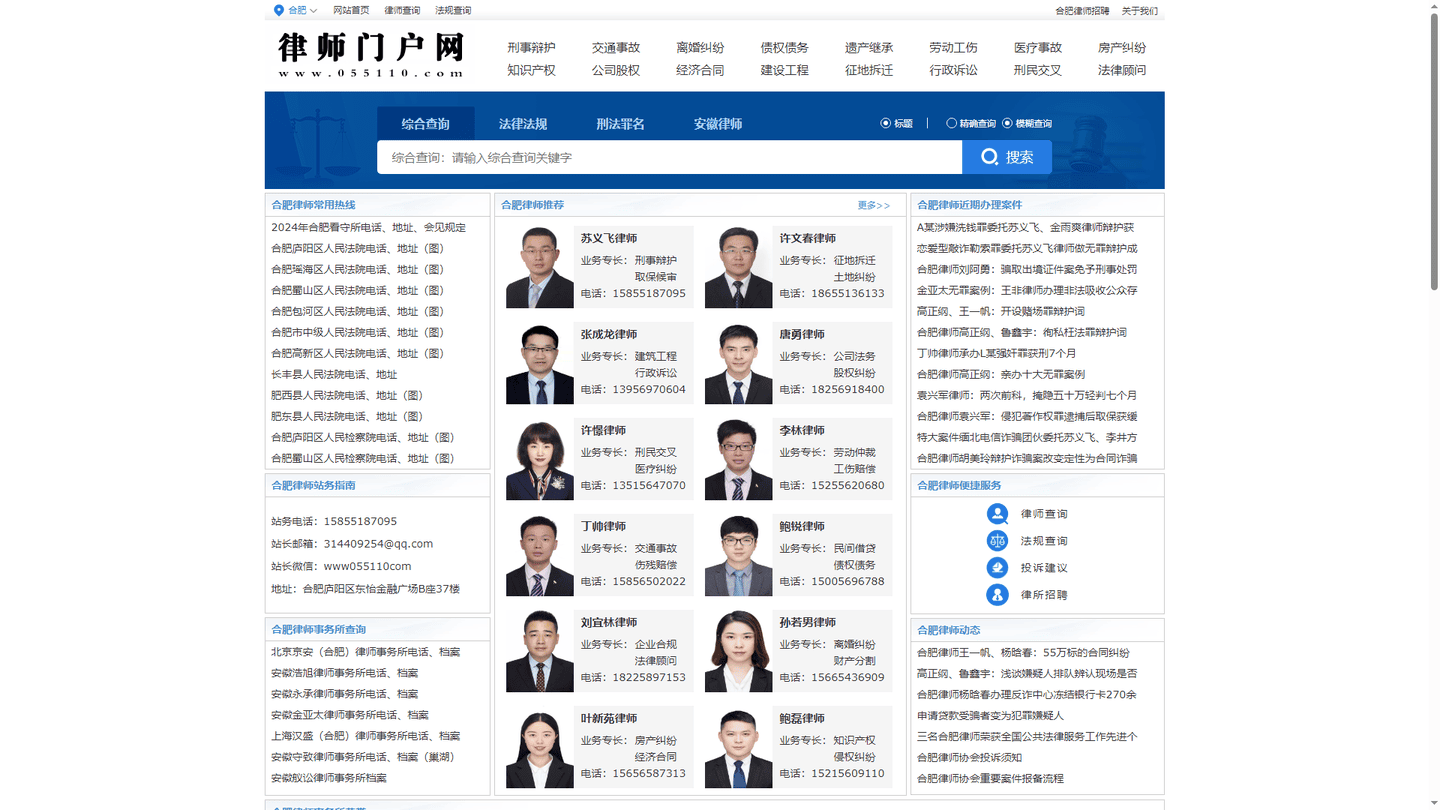Click 鲍磊律师's photo
Image resolution: width=1440 pixels, height=810 pixels.
[x=739, y=747]
